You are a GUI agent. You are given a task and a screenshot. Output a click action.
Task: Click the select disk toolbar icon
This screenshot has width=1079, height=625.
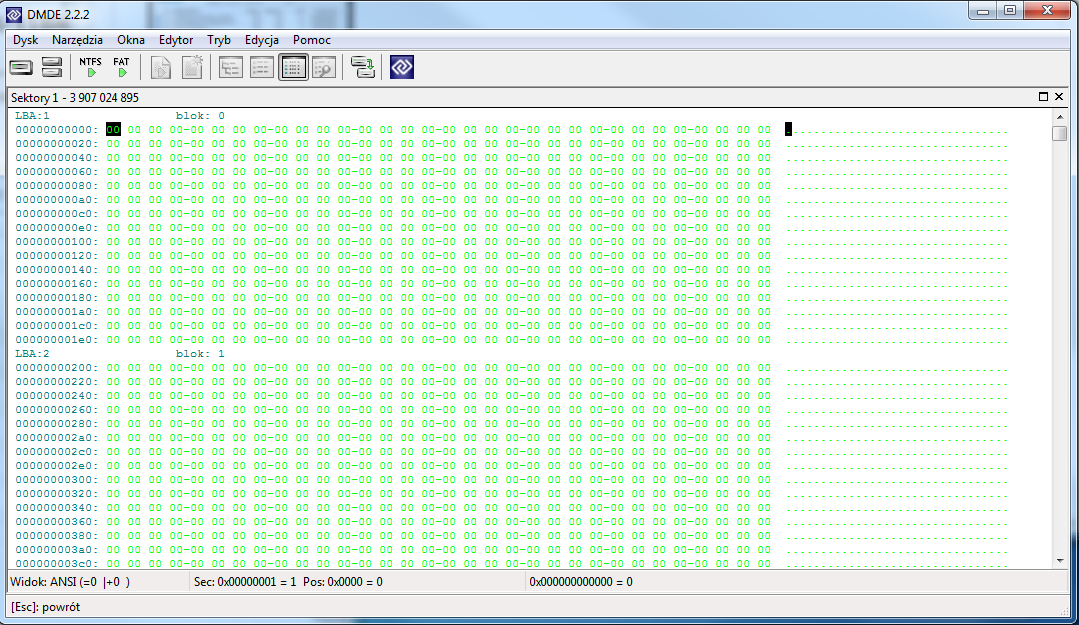click(x=21, y=67)
